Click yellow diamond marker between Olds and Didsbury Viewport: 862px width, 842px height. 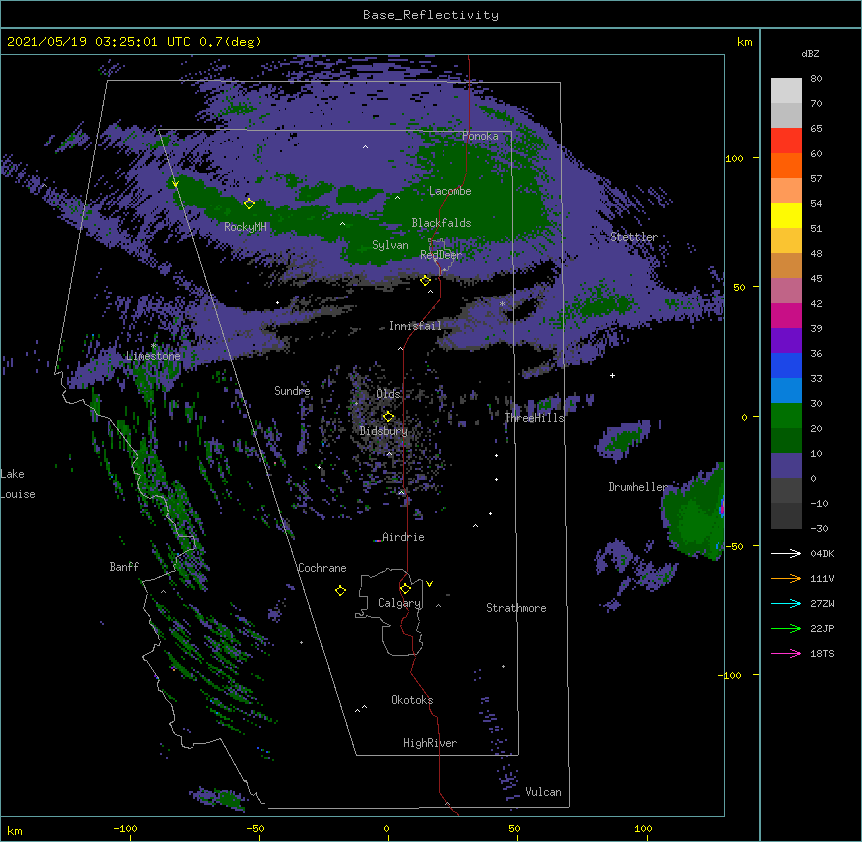pyautogui.click(x=388, y=416)
